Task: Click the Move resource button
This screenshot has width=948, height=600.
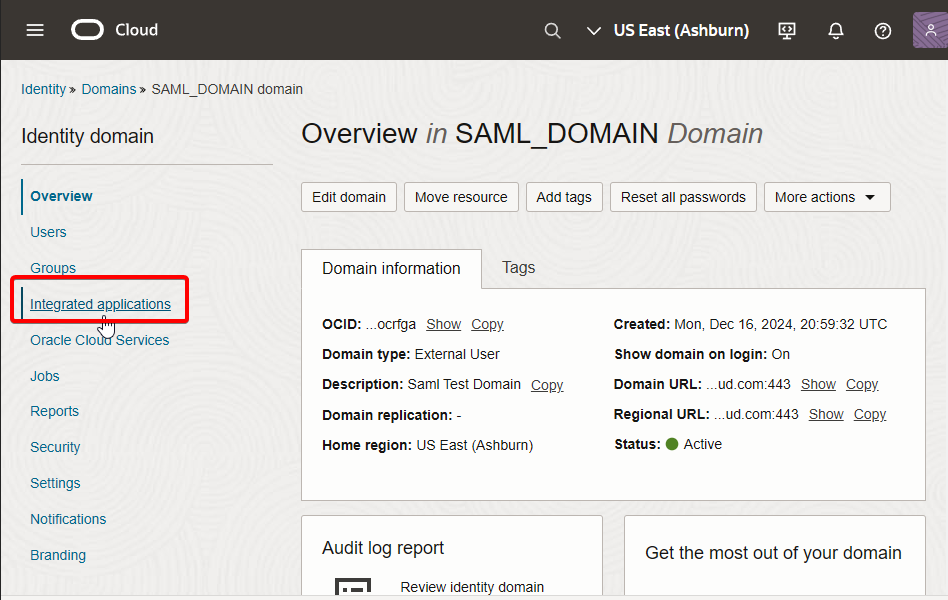Action: tap(461, 197)
